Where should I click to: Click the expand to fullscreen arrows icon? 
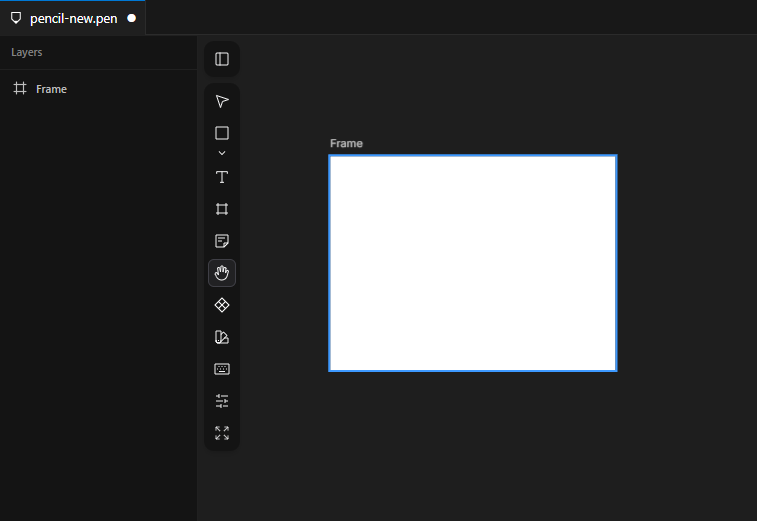(222, 433)
